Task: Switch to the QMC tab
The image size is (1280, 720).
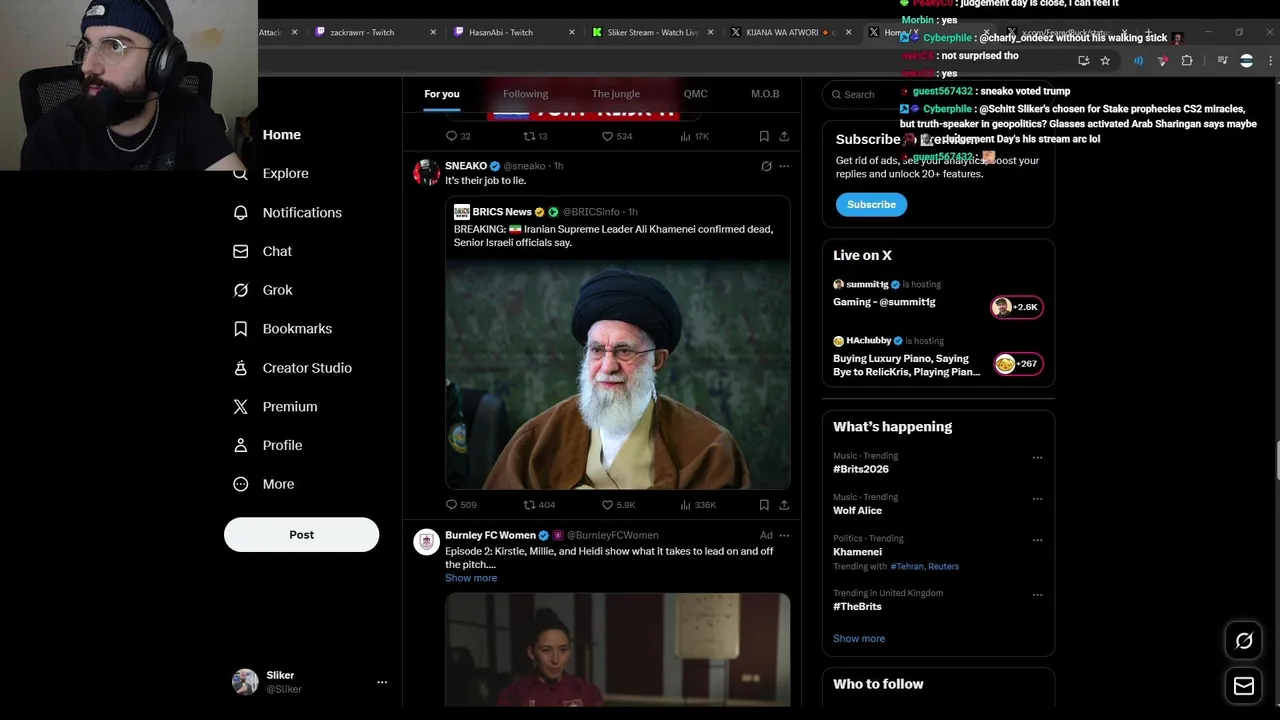Action: pyautogui.click(x=695, y=94)
